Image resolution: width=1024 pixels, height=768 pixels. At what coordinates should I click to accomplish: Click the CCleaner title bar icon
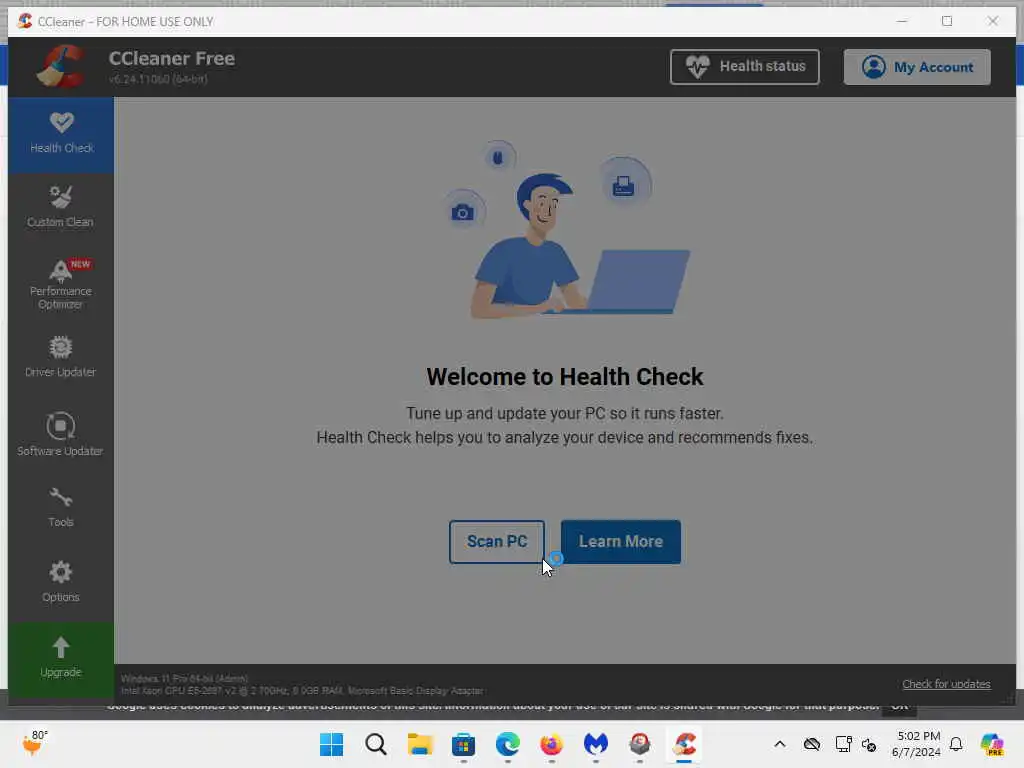[x=25, y=21]
